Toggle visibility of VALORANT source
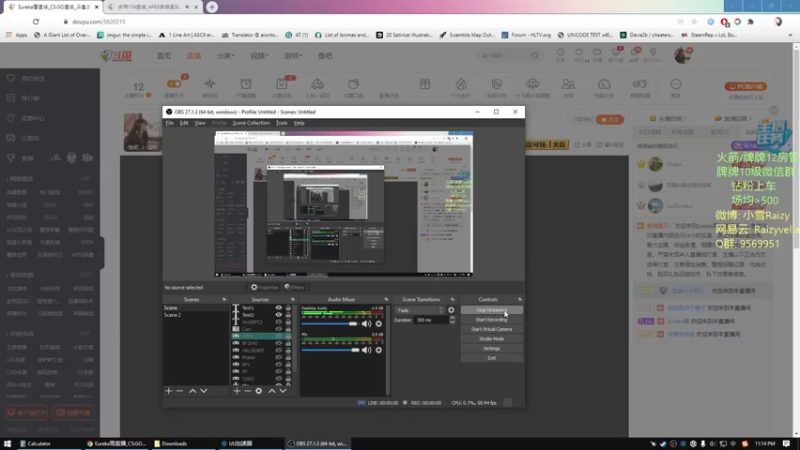The image size is (800, 450). [x=279, y=351]
